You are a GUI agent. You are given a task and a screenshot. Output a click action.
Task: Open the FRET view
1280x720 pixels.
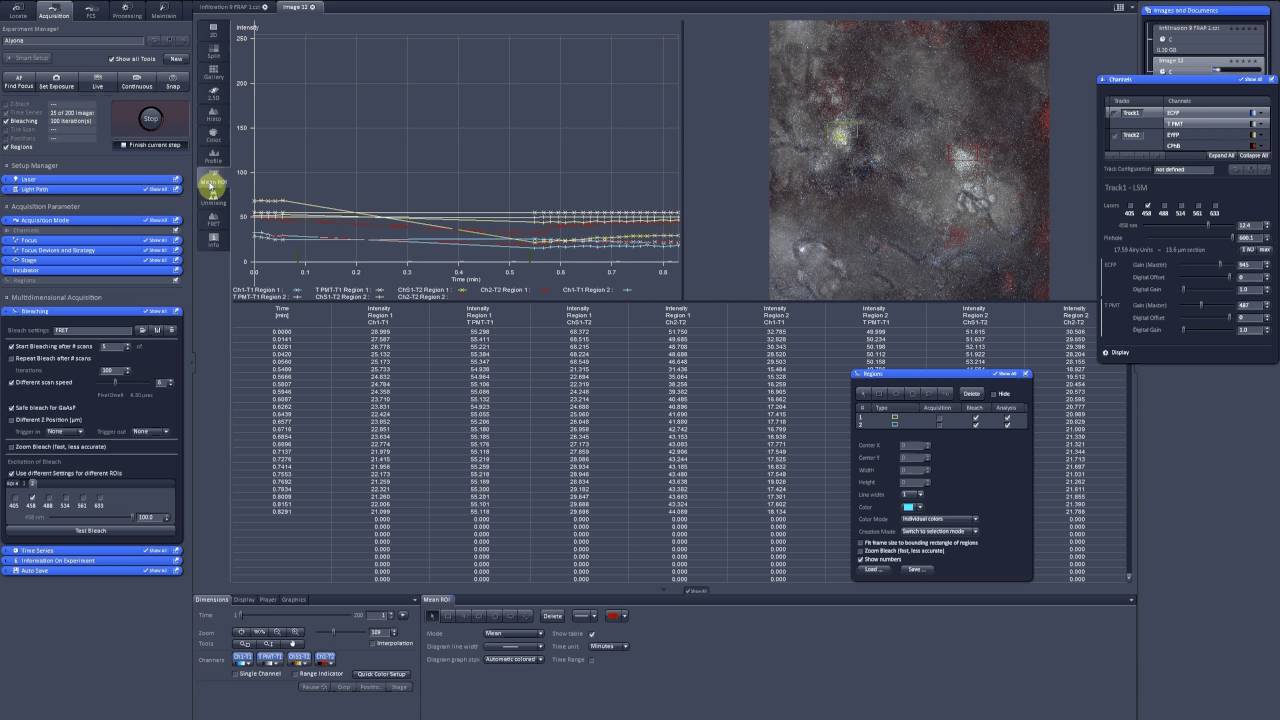click(x=213, y=220)
